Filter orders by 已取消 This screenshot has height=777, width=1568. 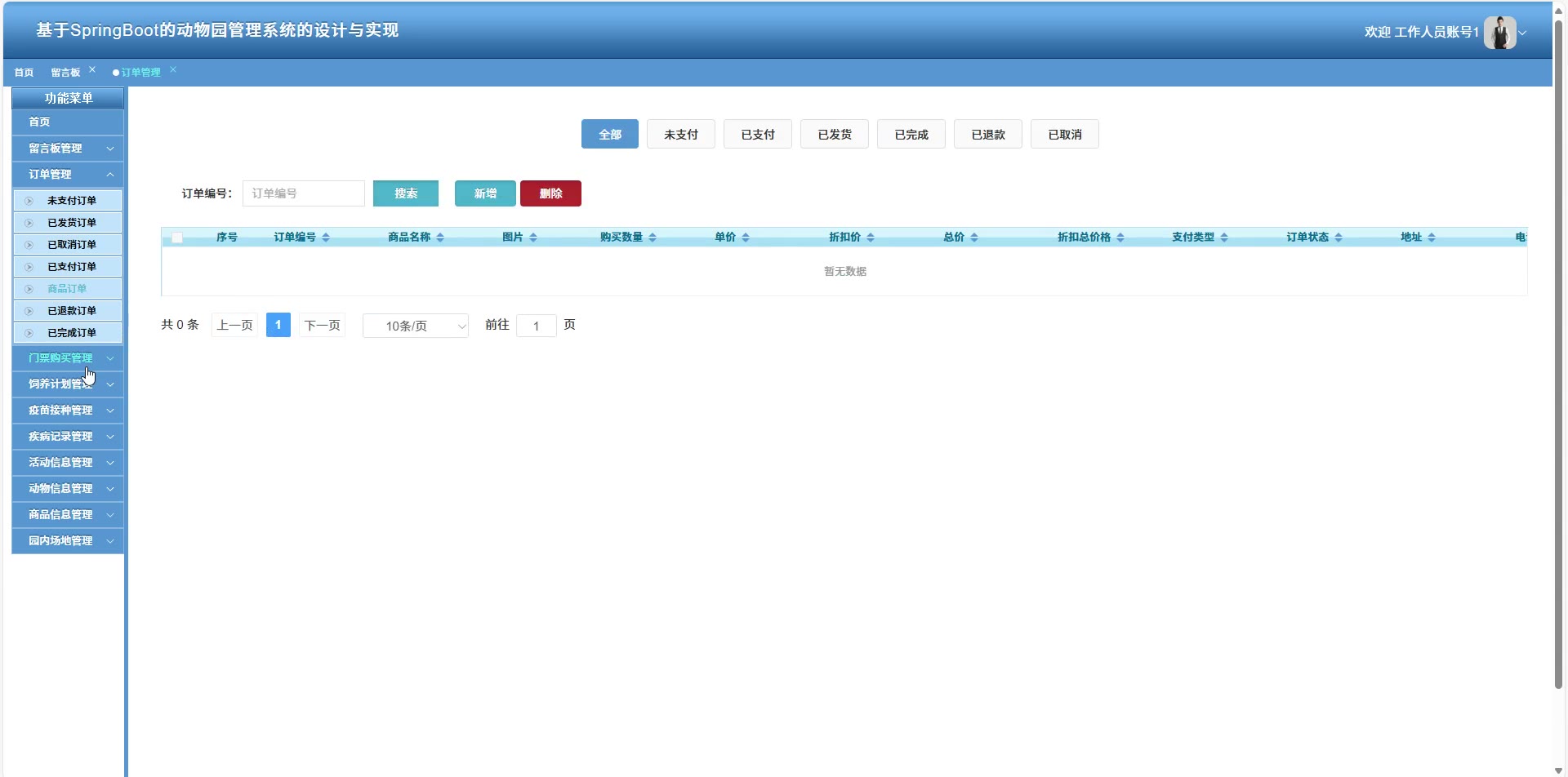click(1065, 134)
